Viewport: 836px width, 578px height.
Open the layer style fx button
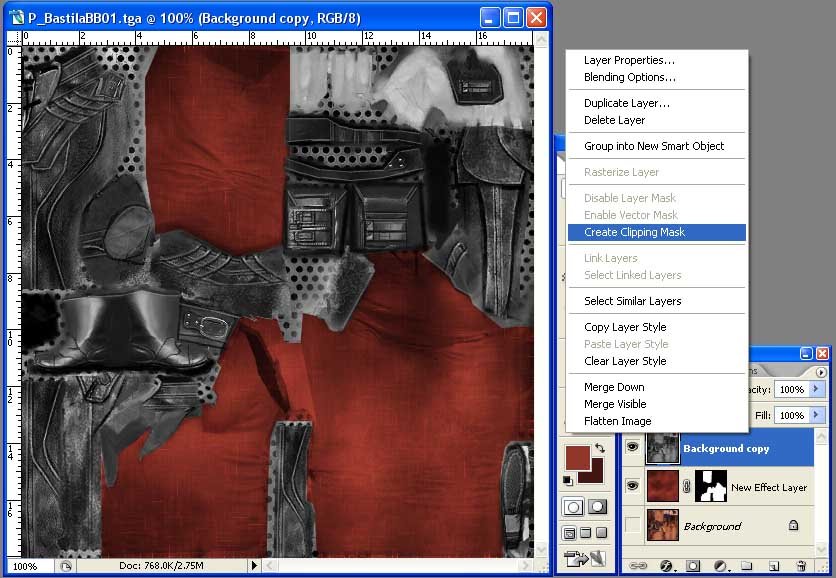pos(664,566)
